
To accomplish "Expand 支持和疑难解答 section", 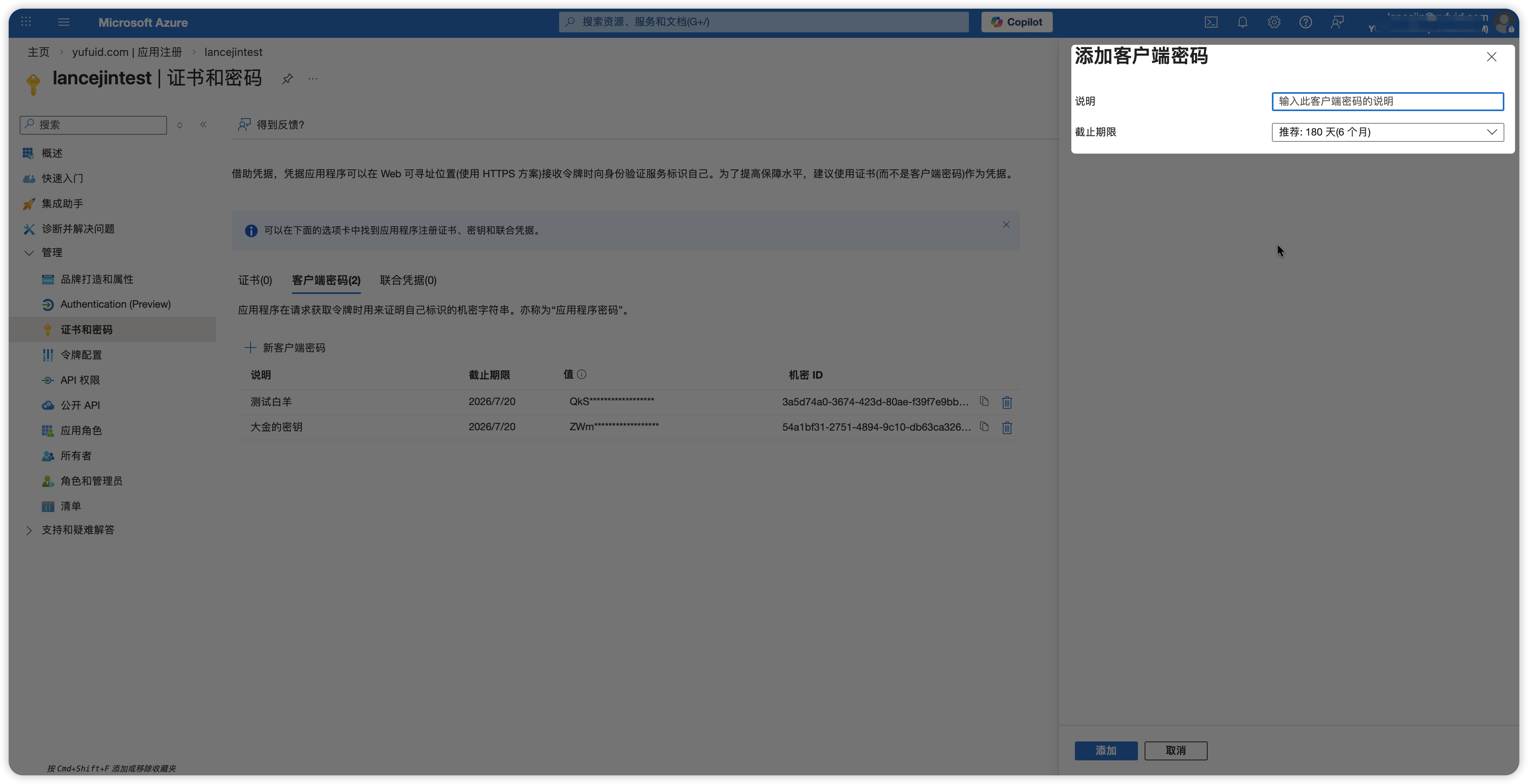I will pyautogui.click(x=28, y=530).
